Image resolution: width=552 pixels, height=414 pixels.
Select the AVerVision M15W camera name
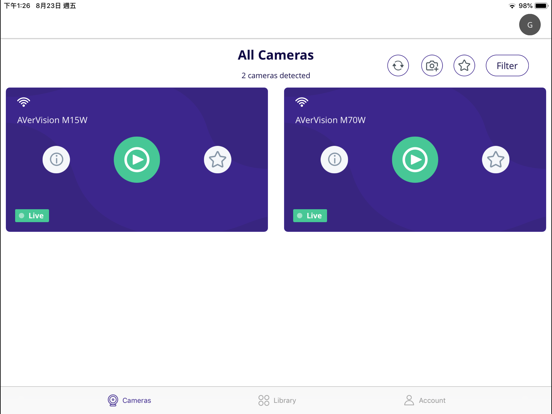pyautogui.click(x=52, y=120)
